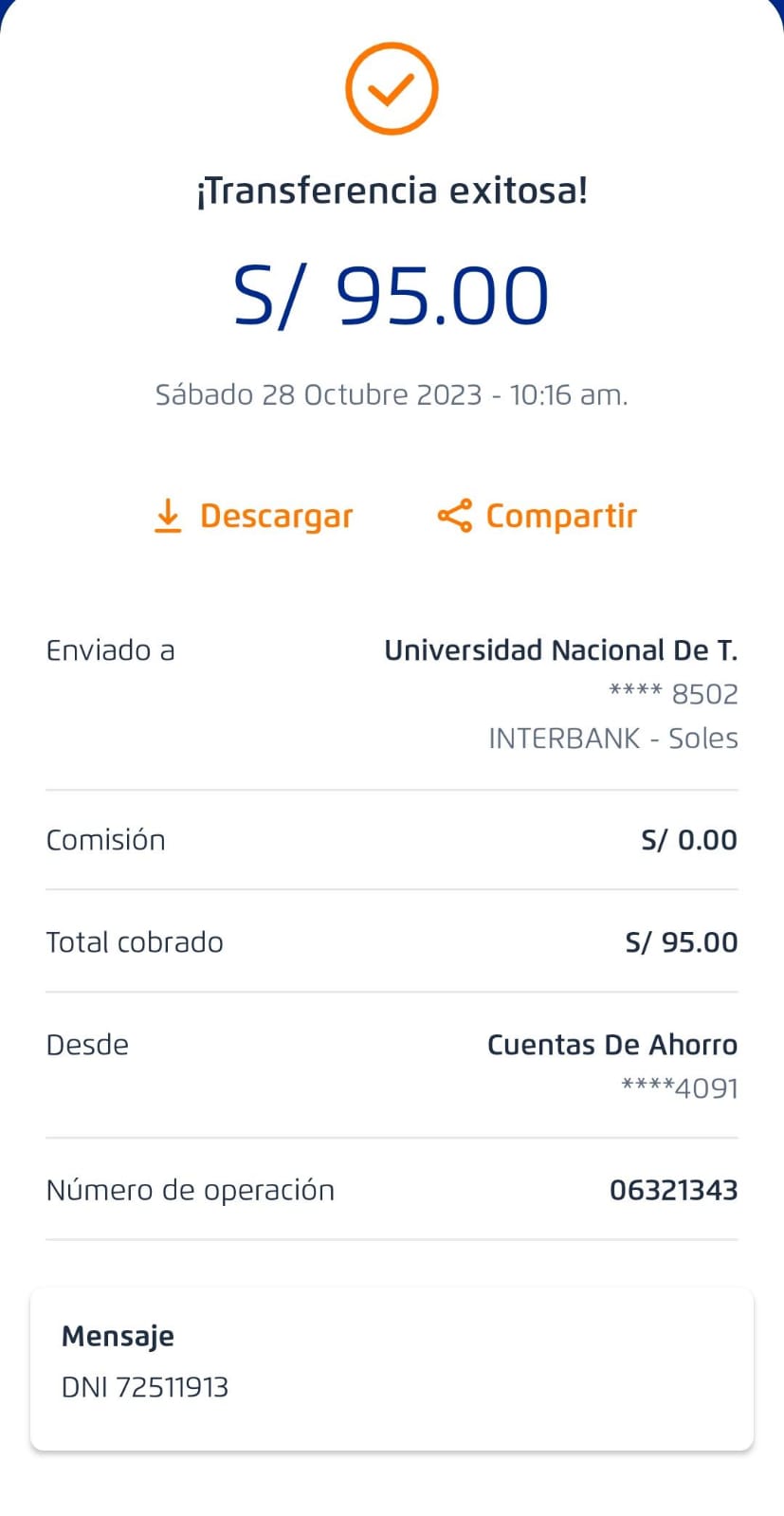
Task: Click the Comisión label
Action: pos(105,840)
